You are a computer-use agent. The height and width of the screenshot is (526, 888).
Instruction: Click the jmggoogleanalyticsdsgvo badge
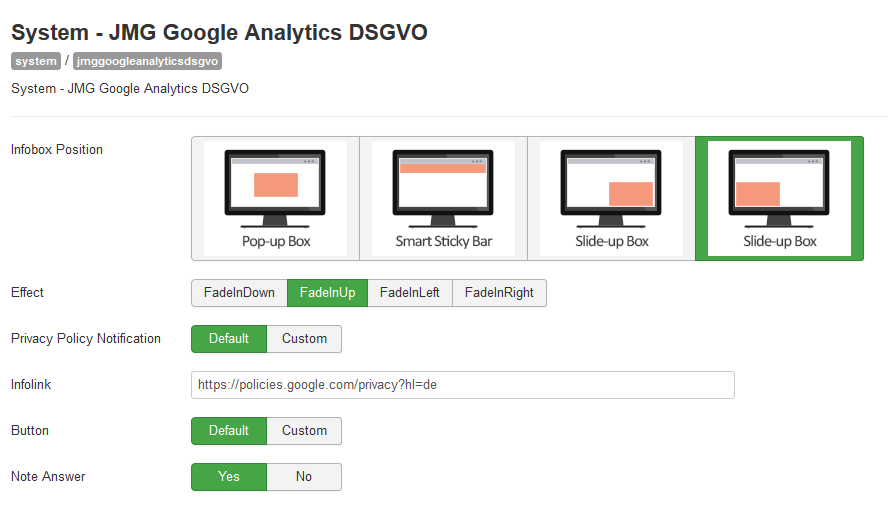(147, 61)
